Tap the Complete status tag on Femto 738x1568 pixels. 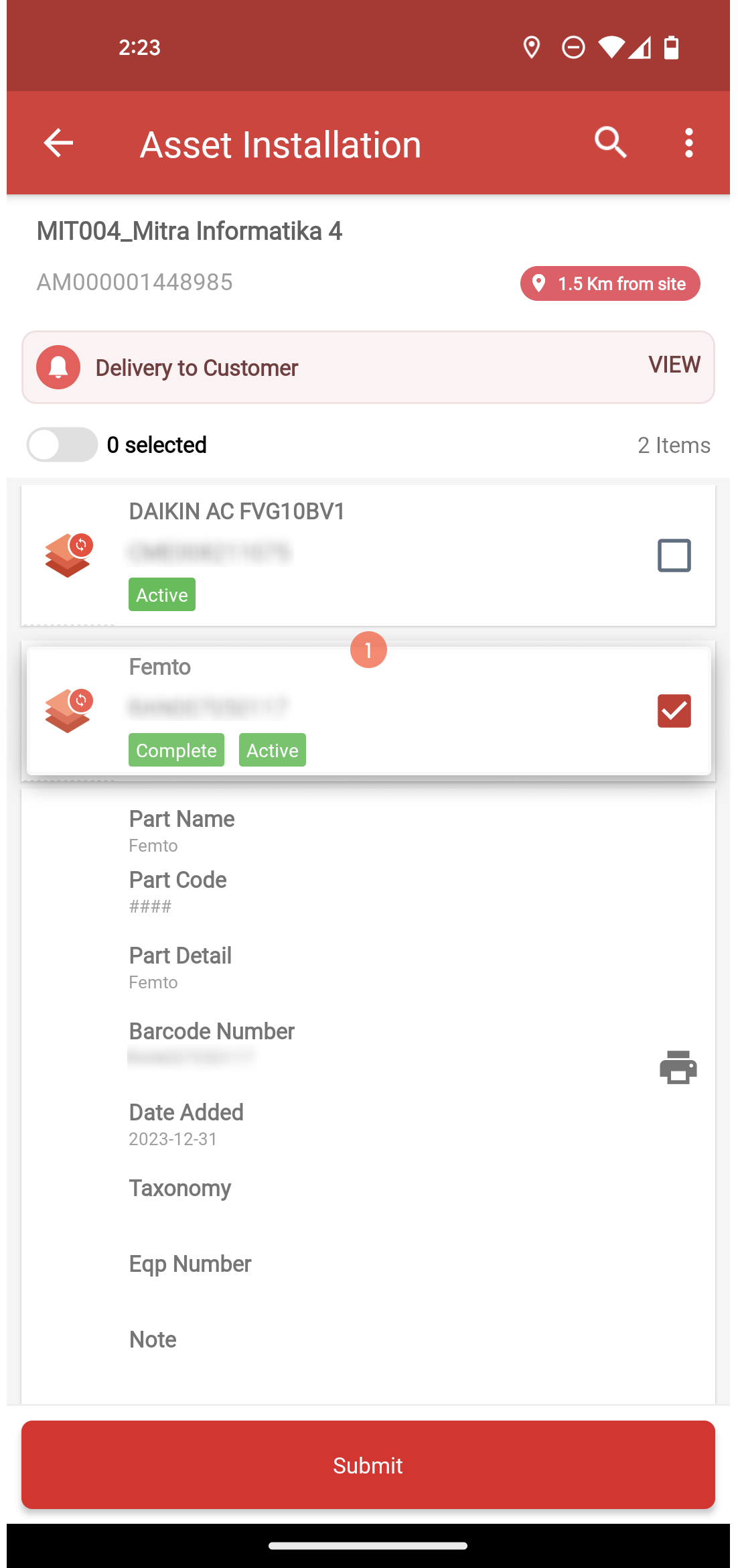click(x=176, y=750)
